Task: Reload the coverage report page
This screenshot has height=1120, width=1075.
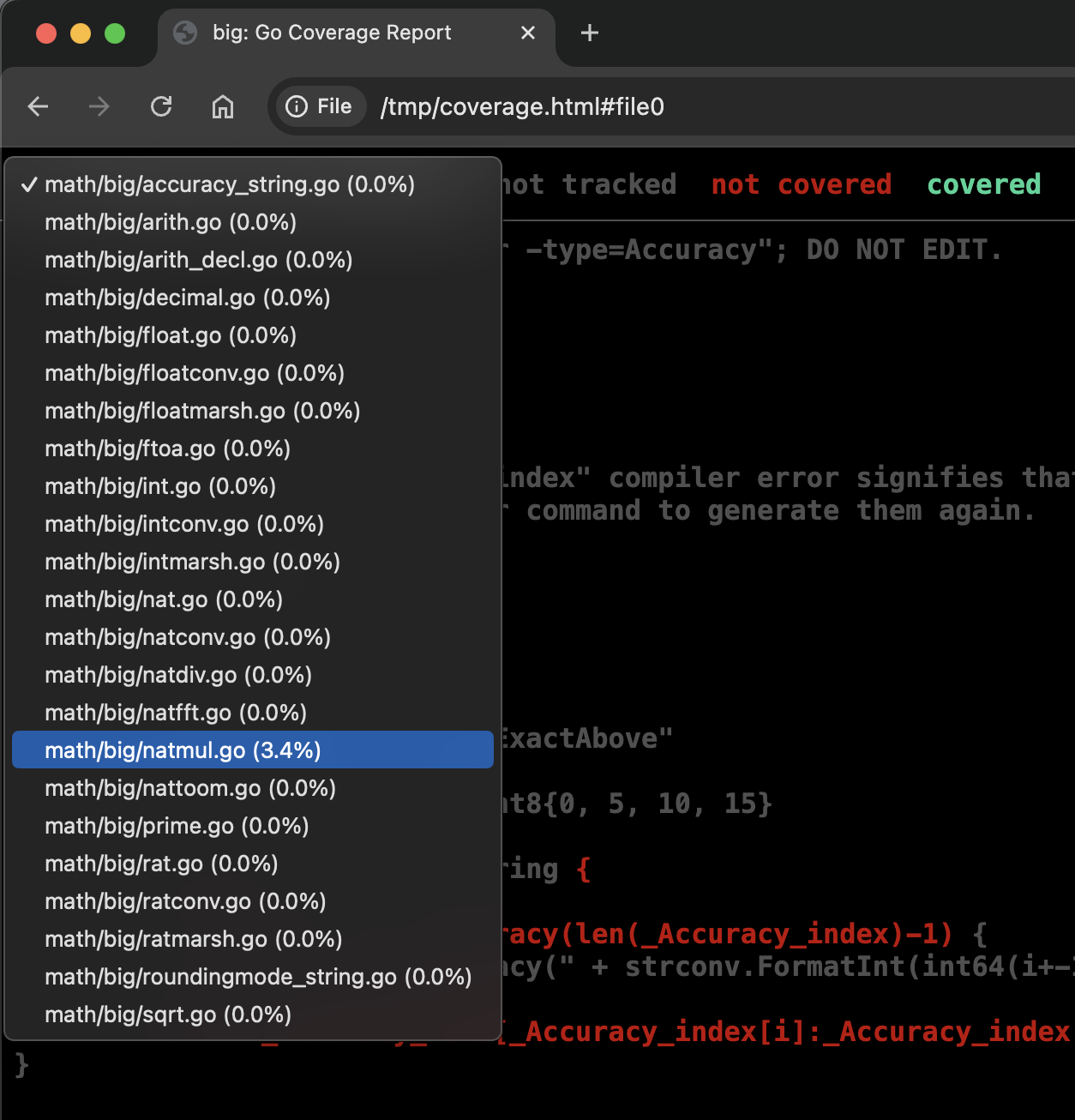Action: [161, 106]
